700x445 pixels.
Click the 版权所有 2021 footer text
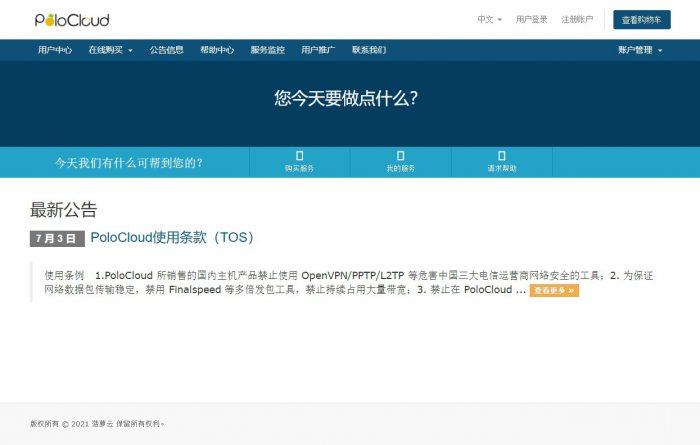point(97,424)
